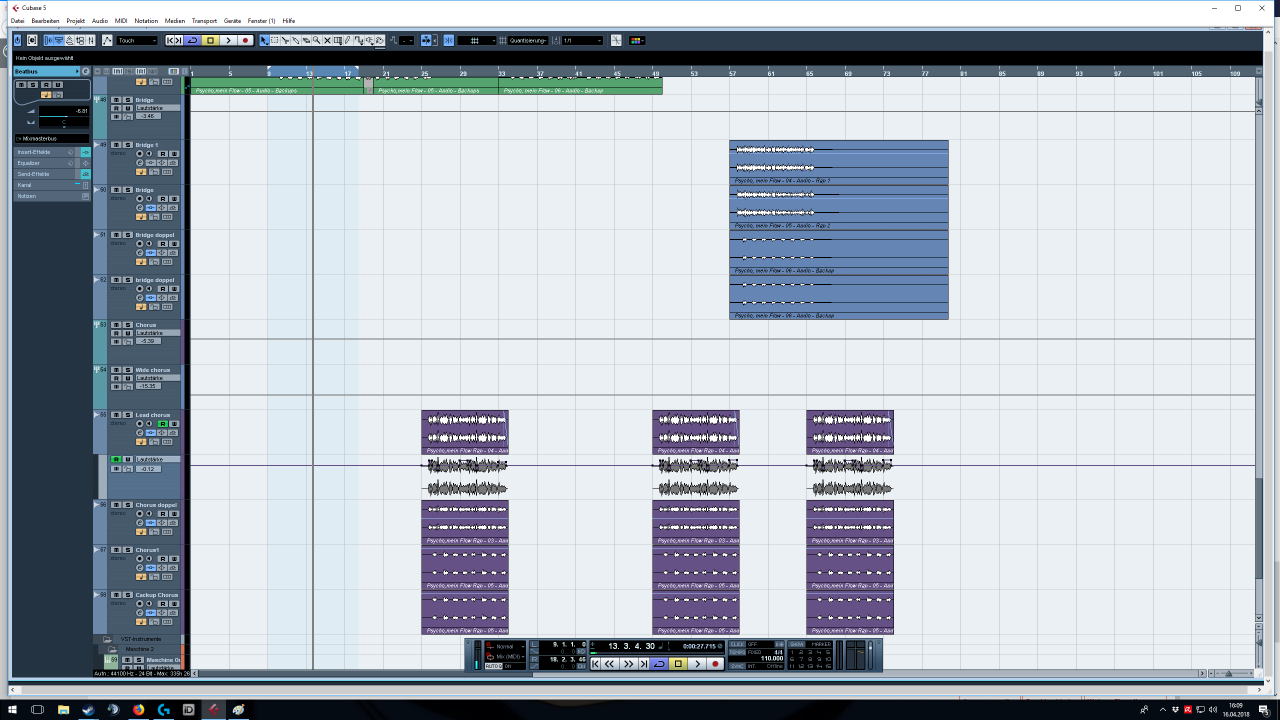This screenshot has width=1280, height=720.
Task: Open the Medien menu
Action: pos(174,20)
